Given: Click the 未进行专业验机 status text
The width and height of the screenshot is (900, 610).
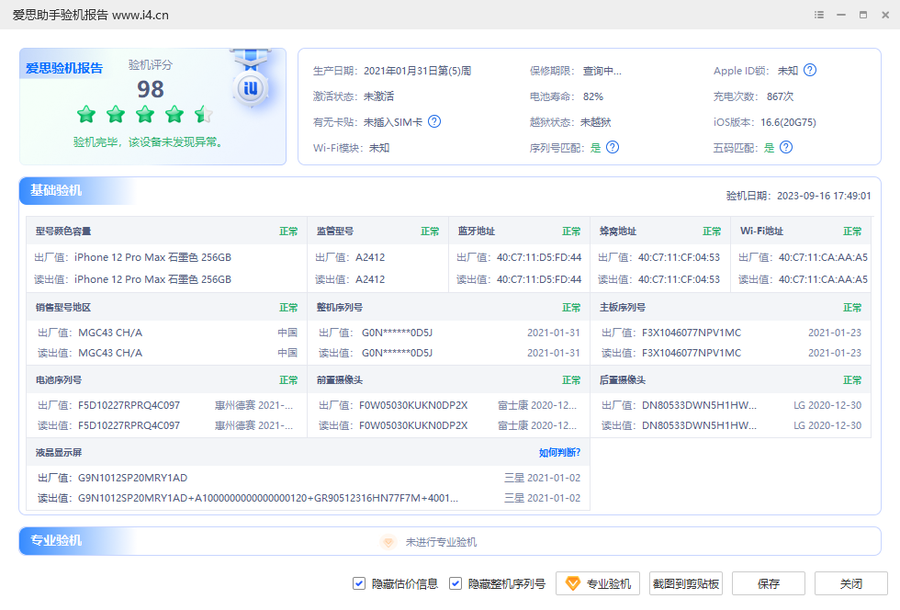Looking at the screenshot, I should pos(441,542).
